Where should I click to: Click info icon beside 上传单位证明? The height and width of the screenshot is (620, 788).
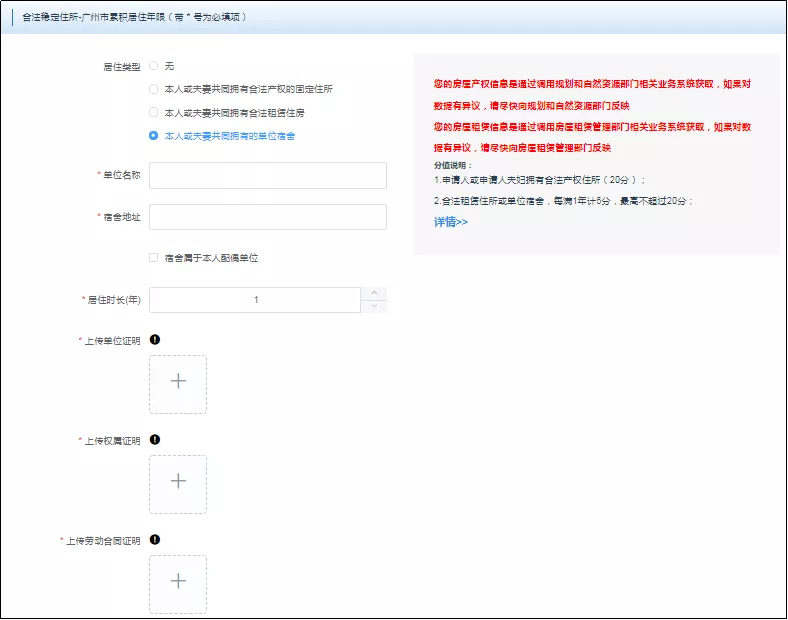pyautogui.click(x=155, y=340)
